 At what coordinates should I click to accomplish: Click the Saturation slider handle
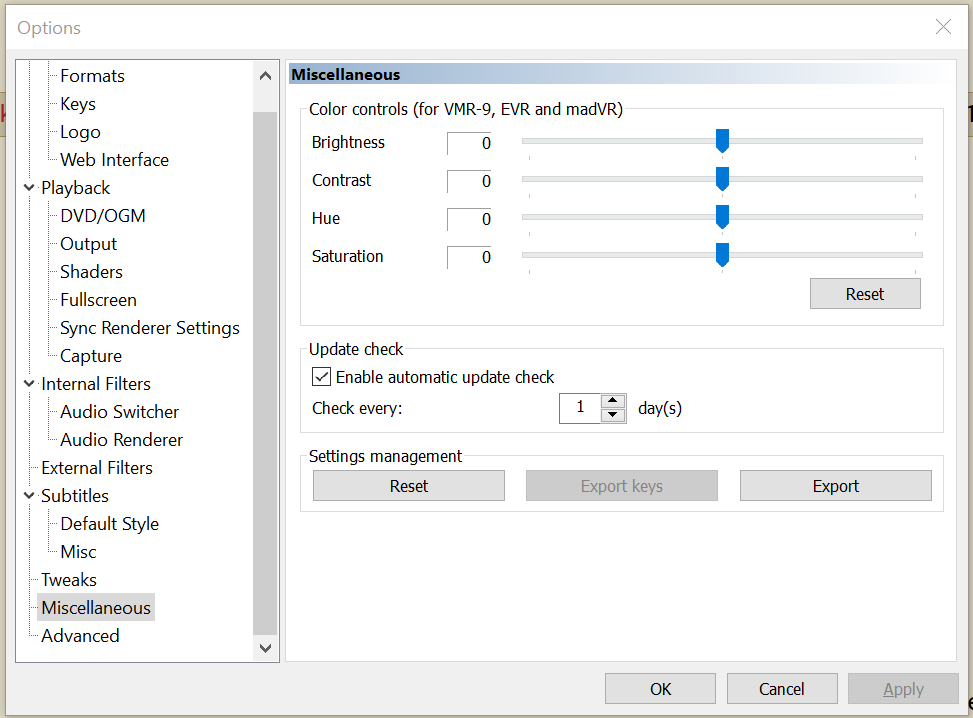point(722,255)
